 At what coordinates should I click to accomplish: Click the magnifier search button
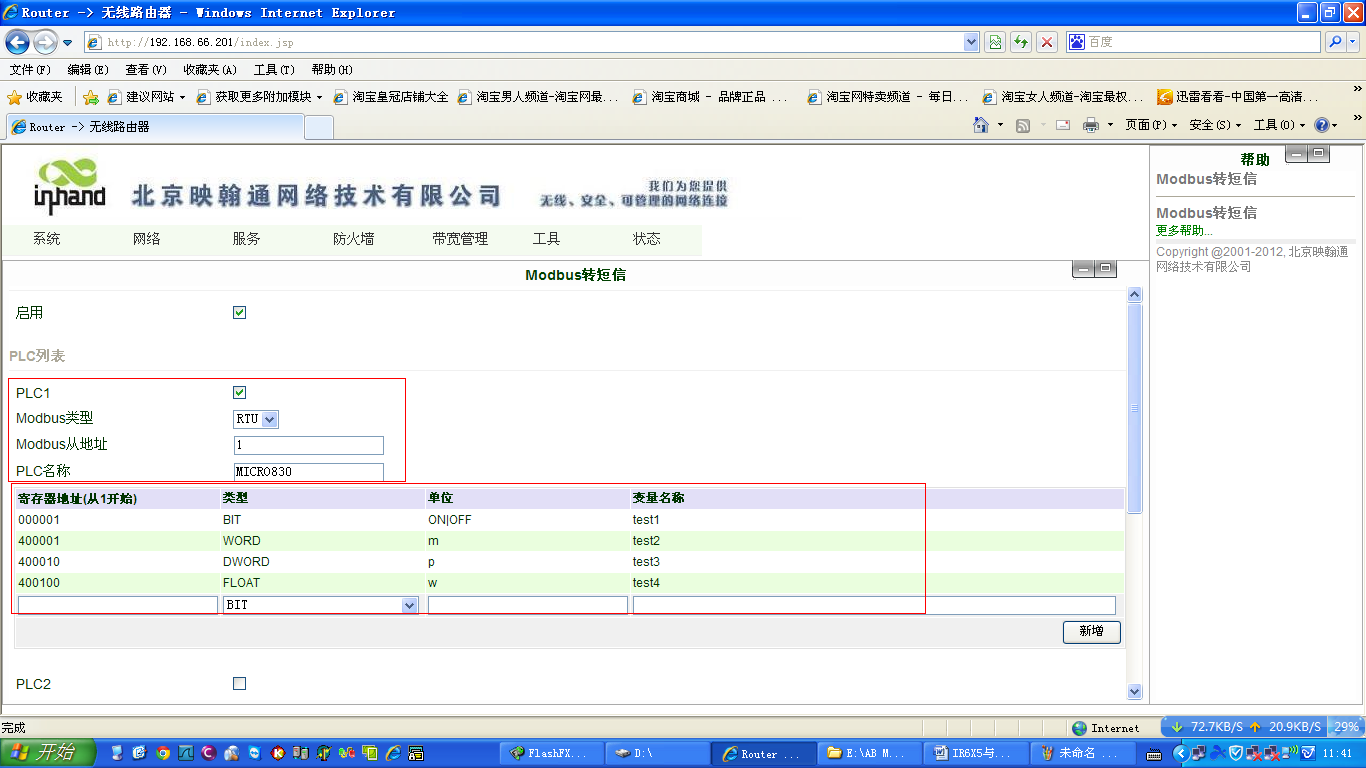(1334, 42)
